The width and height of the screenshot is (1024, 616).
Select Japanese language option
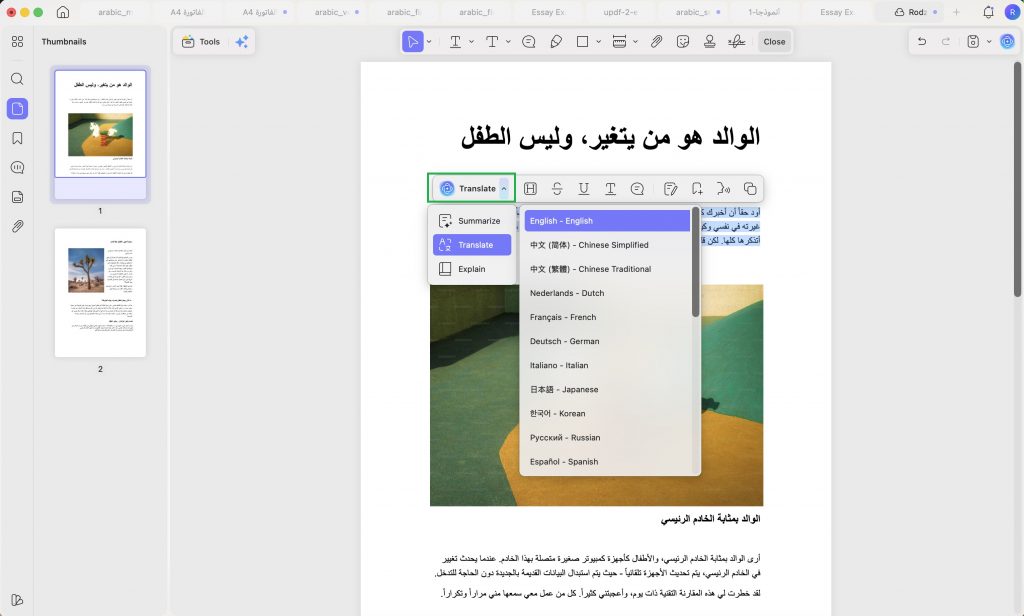coord(607,389)
